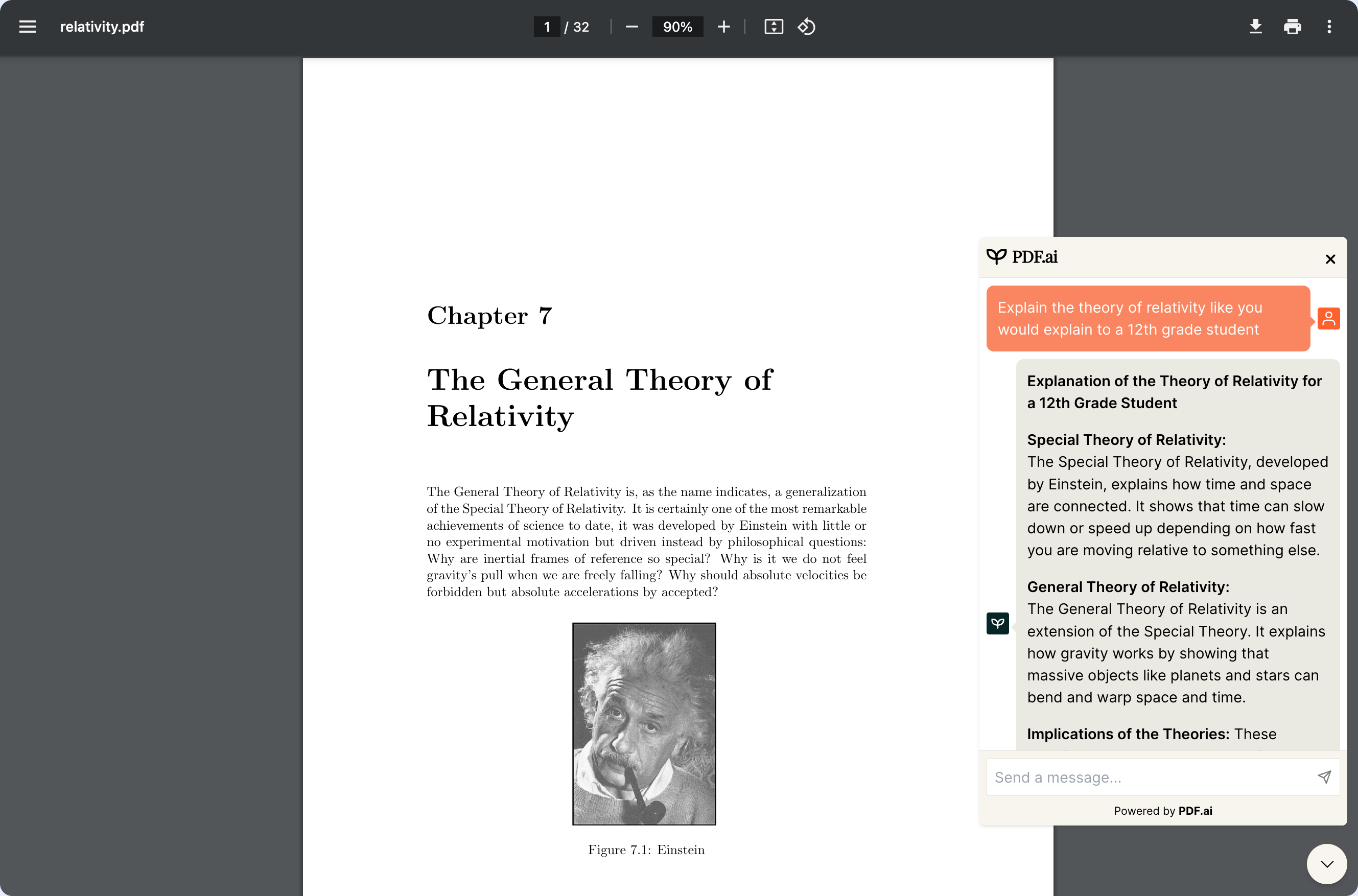Download the relativity.pdf file

[1256, 27]
